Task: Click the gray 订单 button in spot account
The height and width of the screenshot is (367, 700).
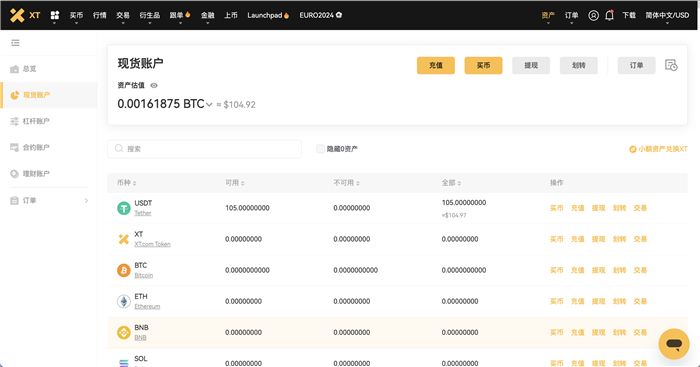Action: point(636,65)
